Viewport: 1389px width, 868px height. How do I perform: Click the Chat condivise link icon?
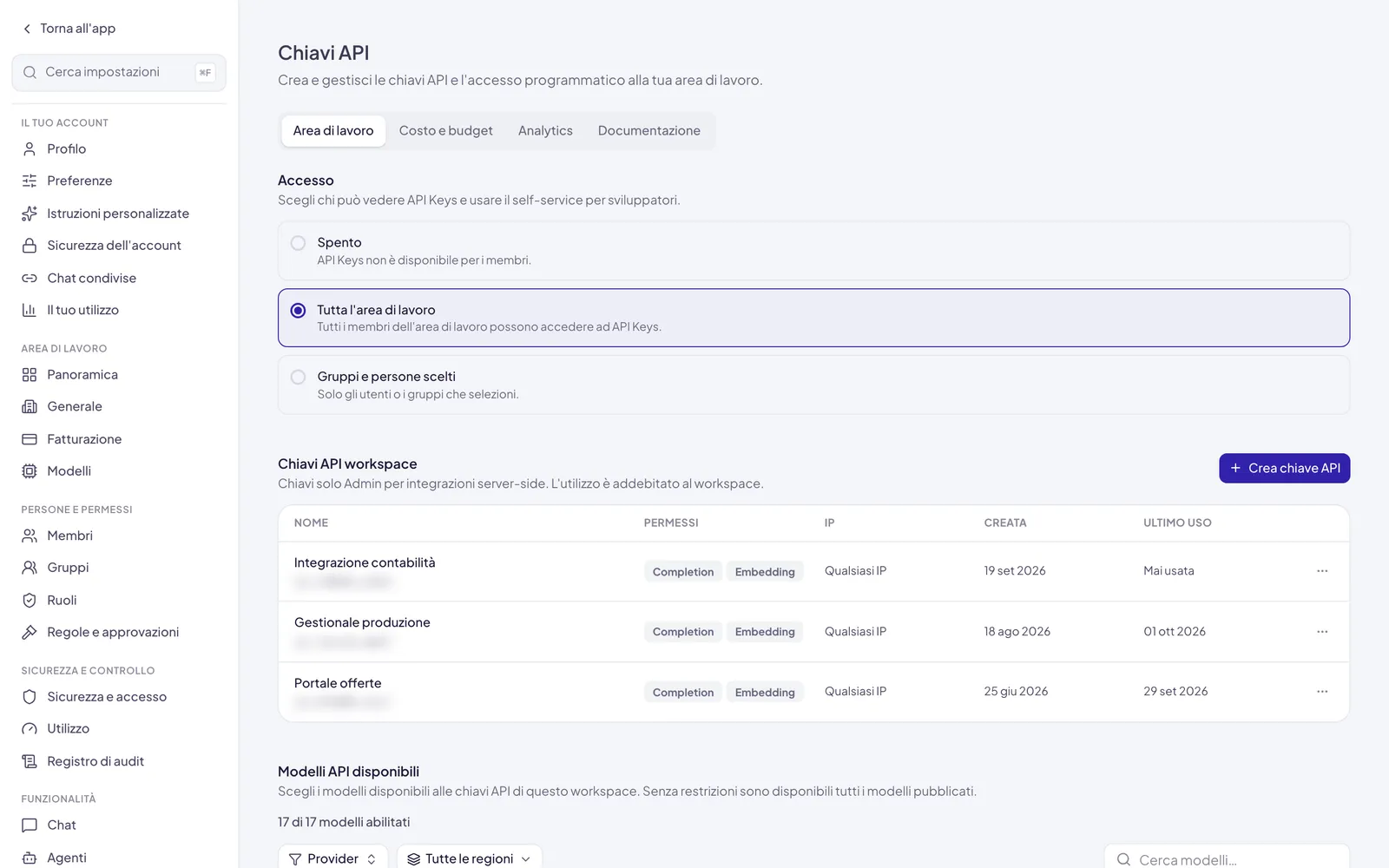(x=30, y=279)
